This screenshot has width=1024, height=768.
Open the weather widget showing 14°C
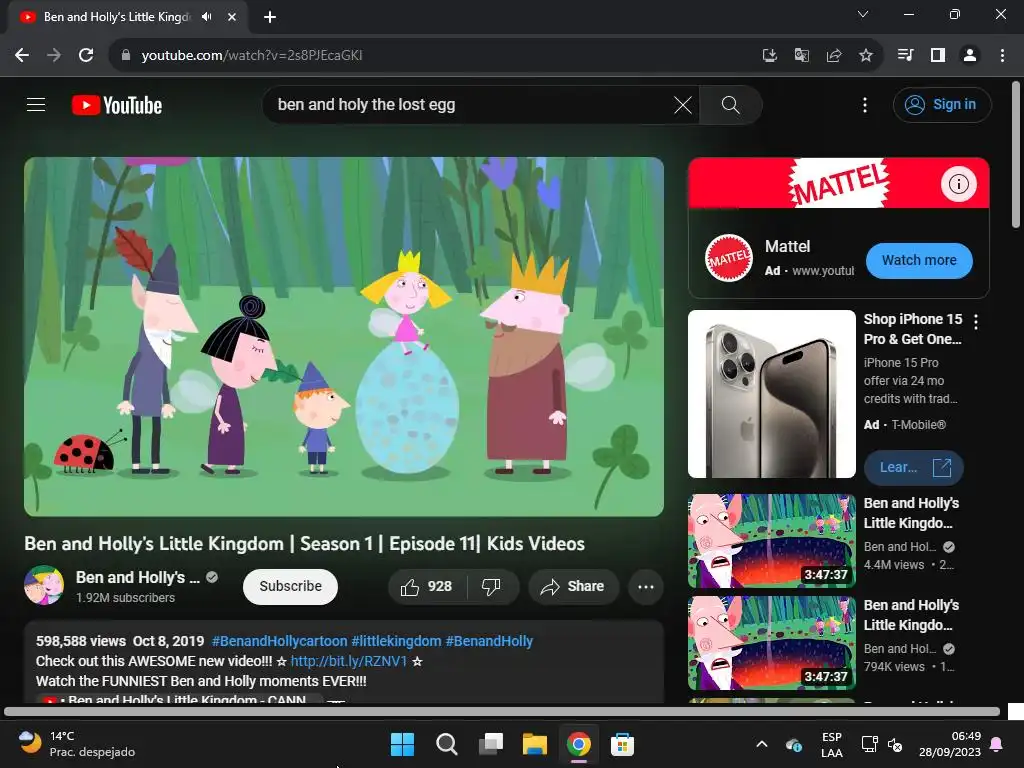[76, 744]
